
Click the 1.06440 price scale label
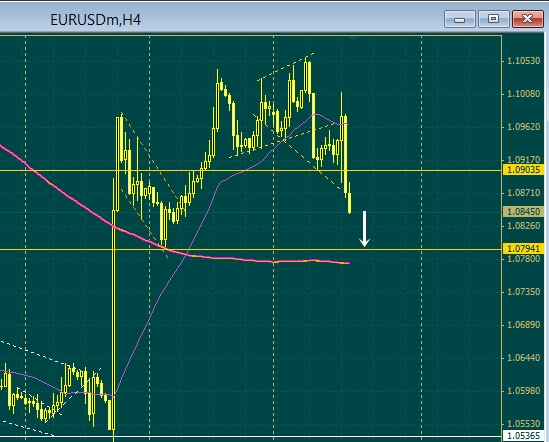coord(523,358)
